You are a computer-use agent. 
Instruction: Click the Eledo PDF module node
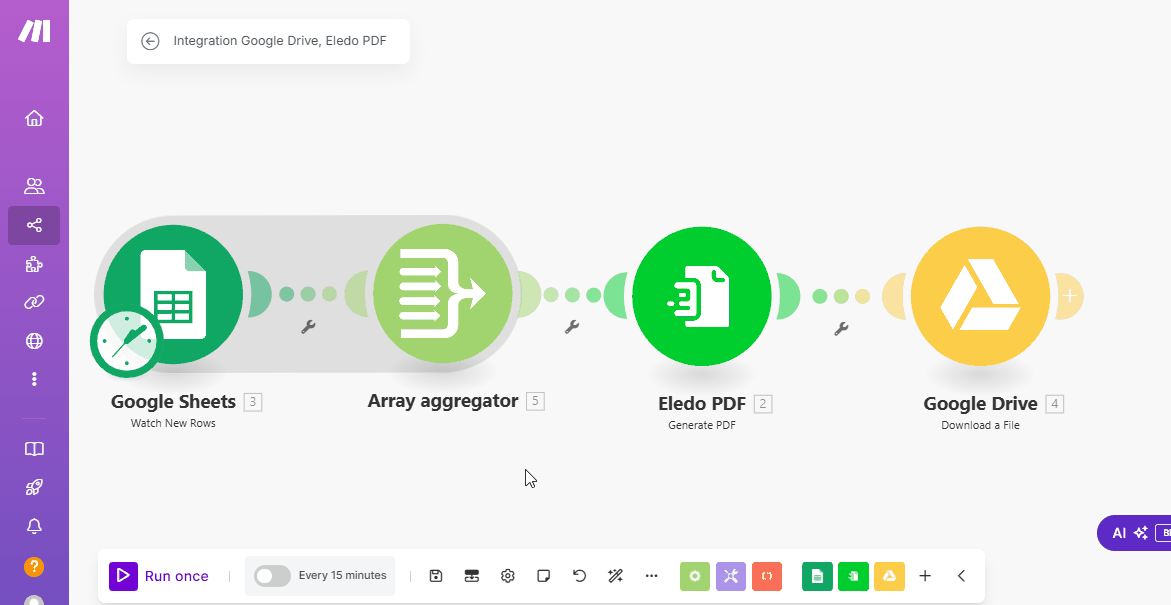702,296
